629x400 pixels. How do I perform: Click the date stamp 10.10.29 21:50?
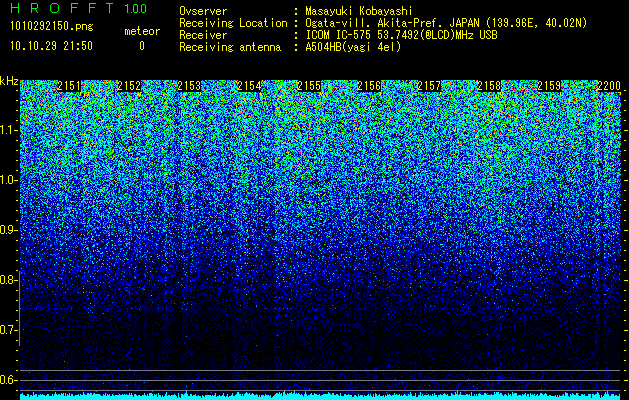click(x=52, y=46)
